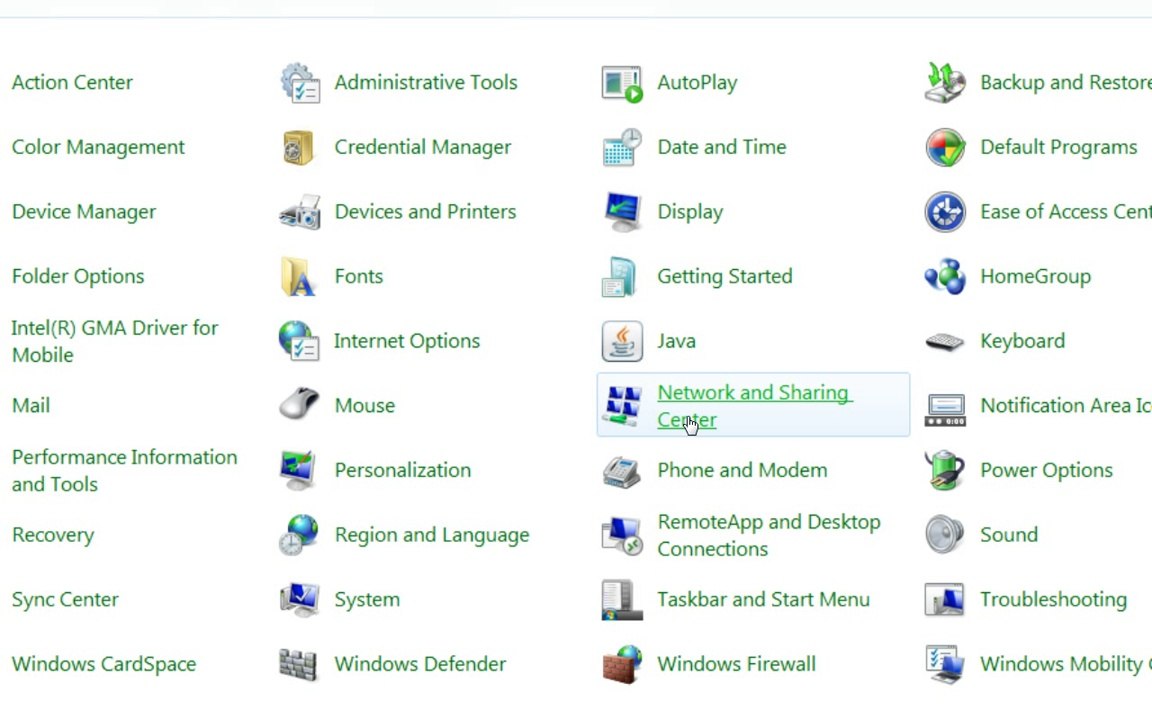The image size is (1152, 720).
Task: Click the Date and Time calendar icon
Action: coord(622,147)
